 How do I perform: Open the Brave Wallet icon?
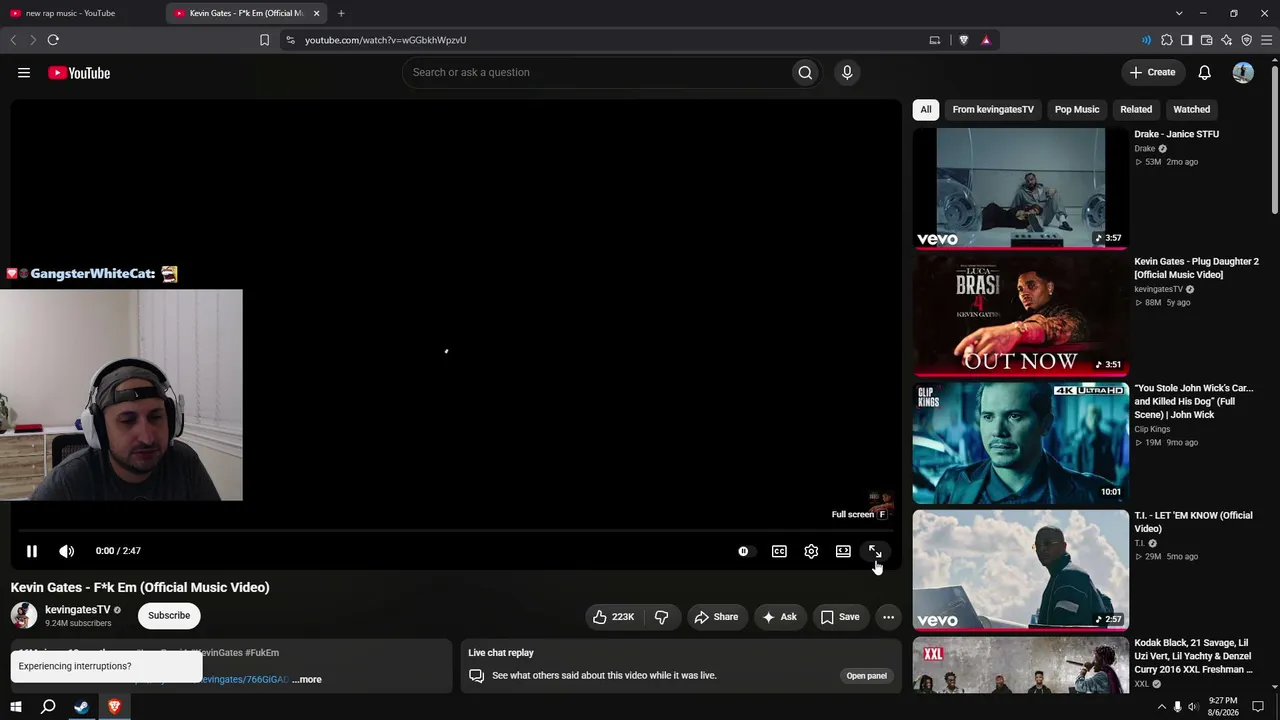point(1206,40)
